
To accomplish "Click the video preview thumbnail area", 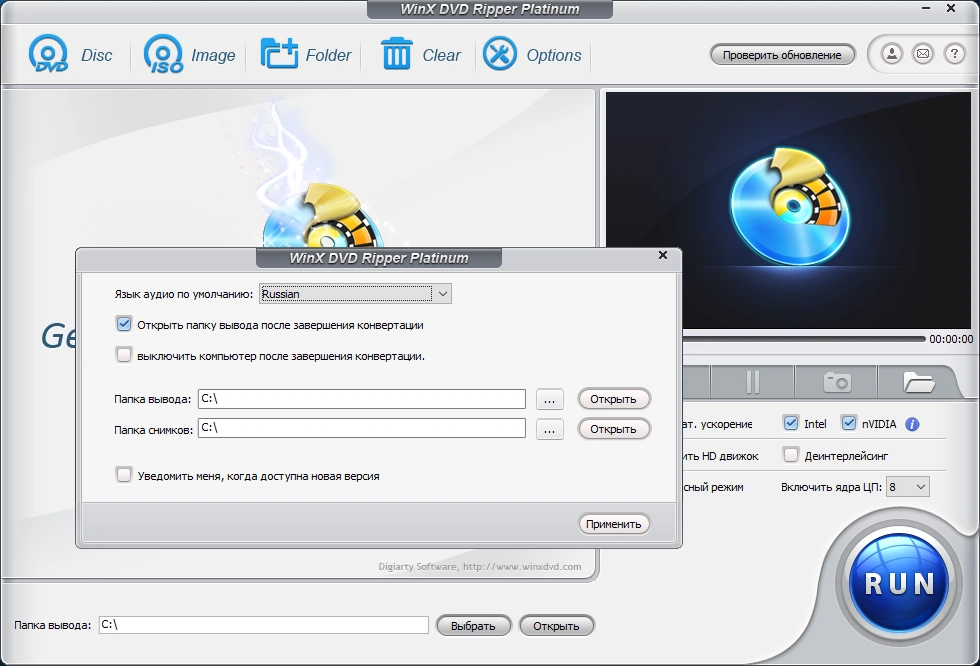I will [x=788, y=210].
